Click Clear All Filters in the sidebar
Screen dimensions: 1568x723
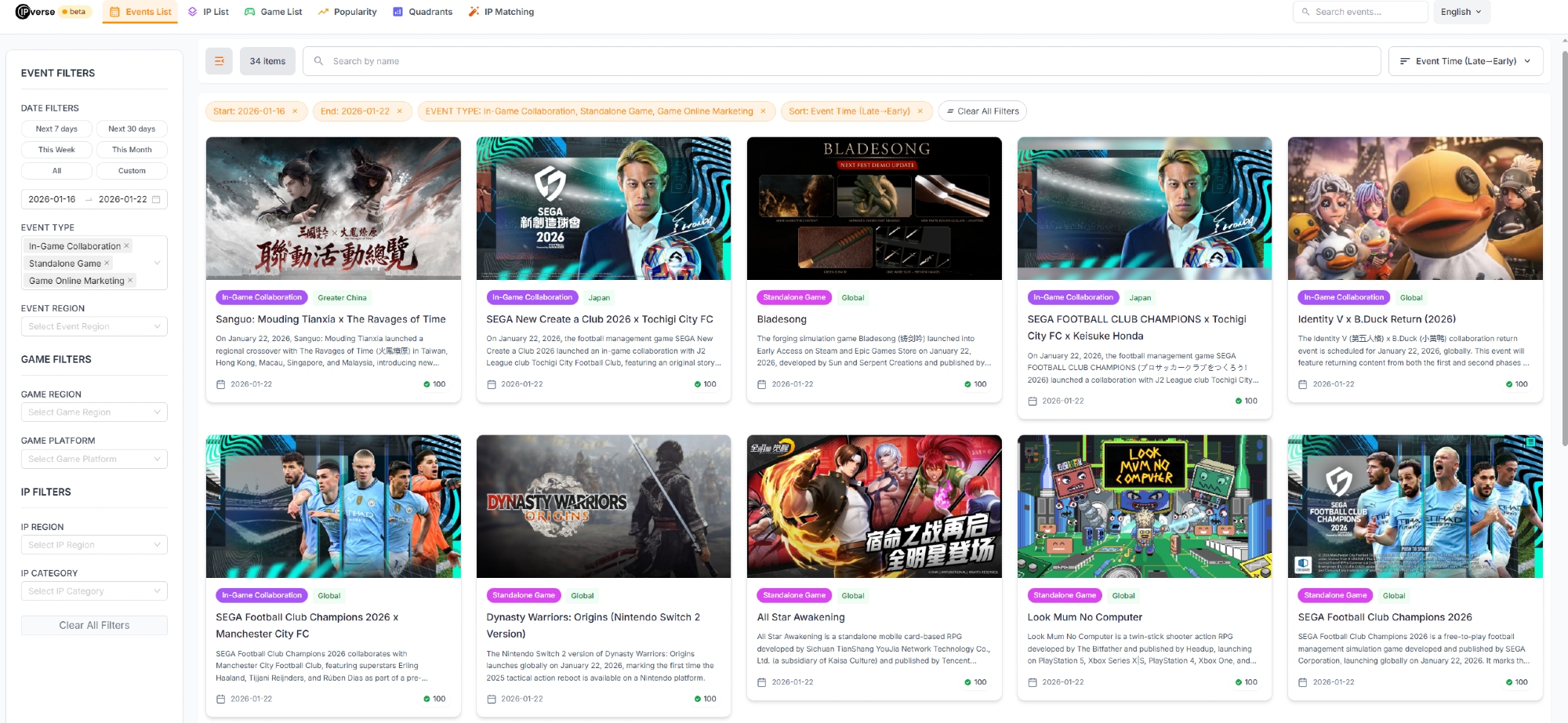click(94, 625)
